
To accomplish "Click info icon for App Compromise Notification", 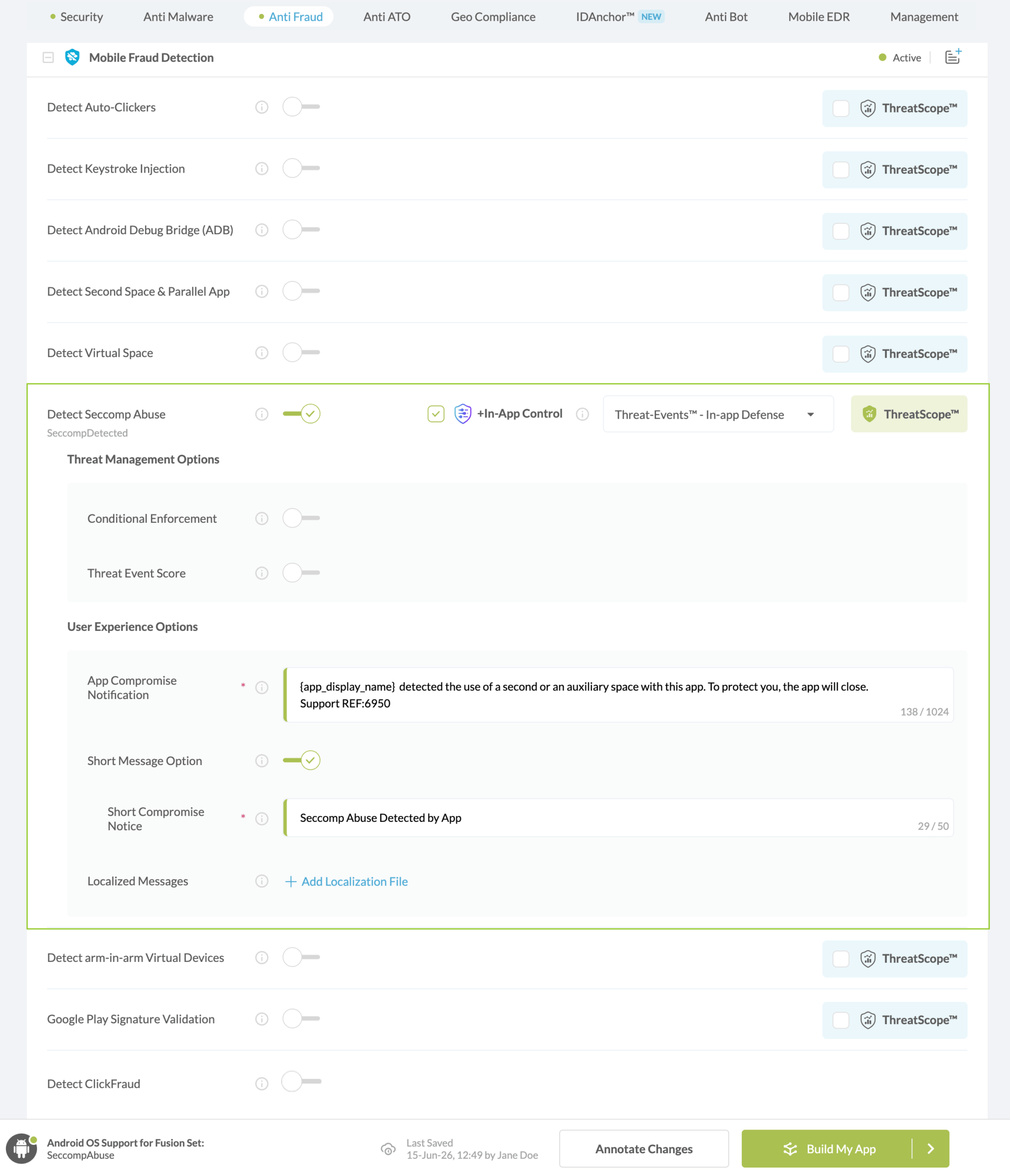I will pos(261,687).
